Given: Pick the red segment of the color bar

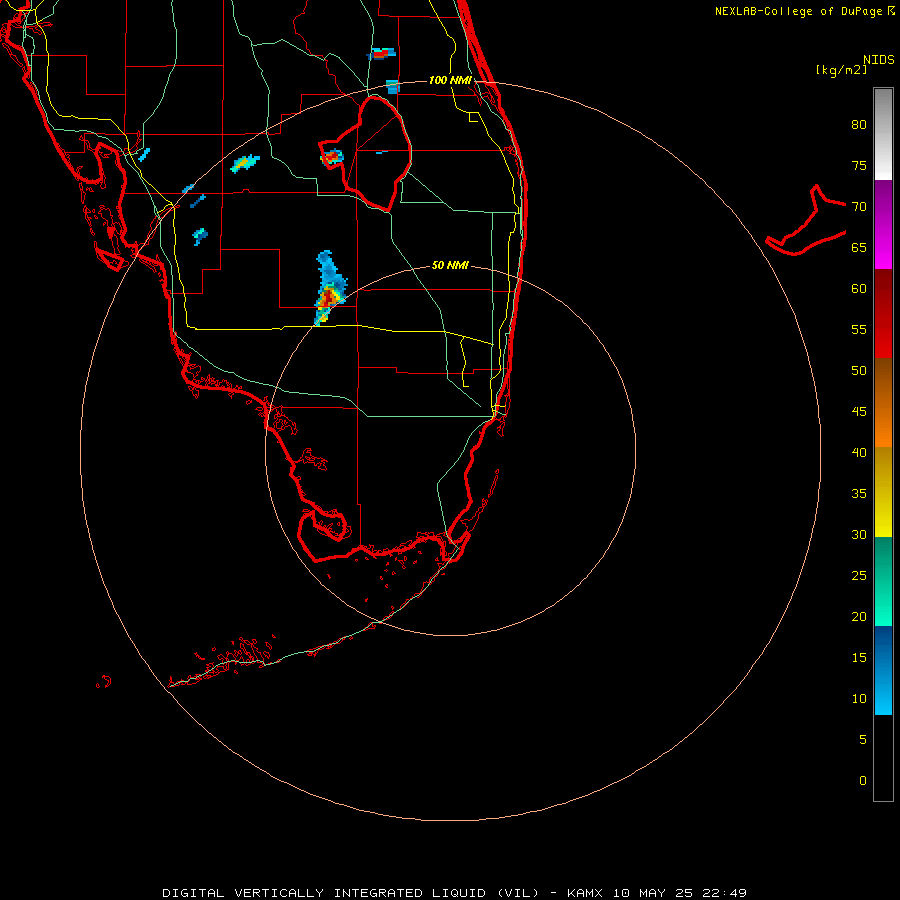Looking at the screenshot, I should (883, 313).
